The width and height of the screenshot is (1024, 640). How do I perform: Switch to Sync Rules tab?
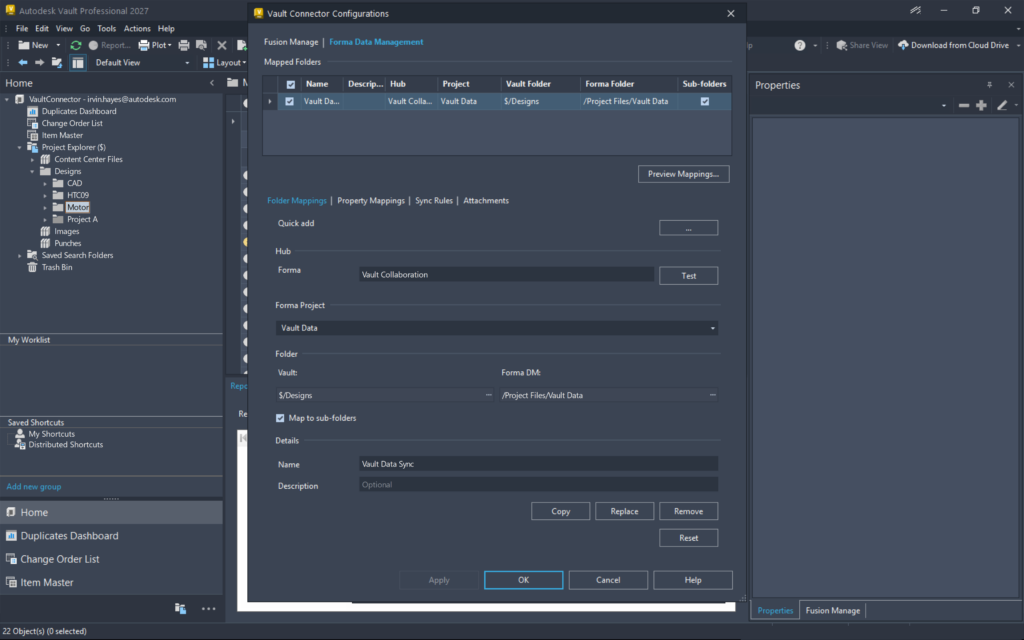point(434,200)
